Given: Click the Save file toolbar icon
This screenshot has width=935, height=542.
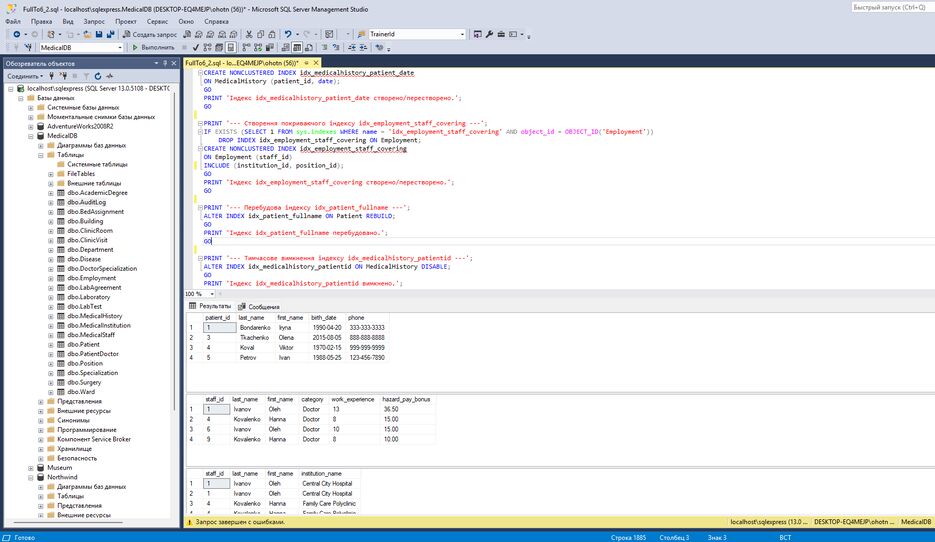Looking at the screenshot, I should pyautogui.click(x=99, y=34).
